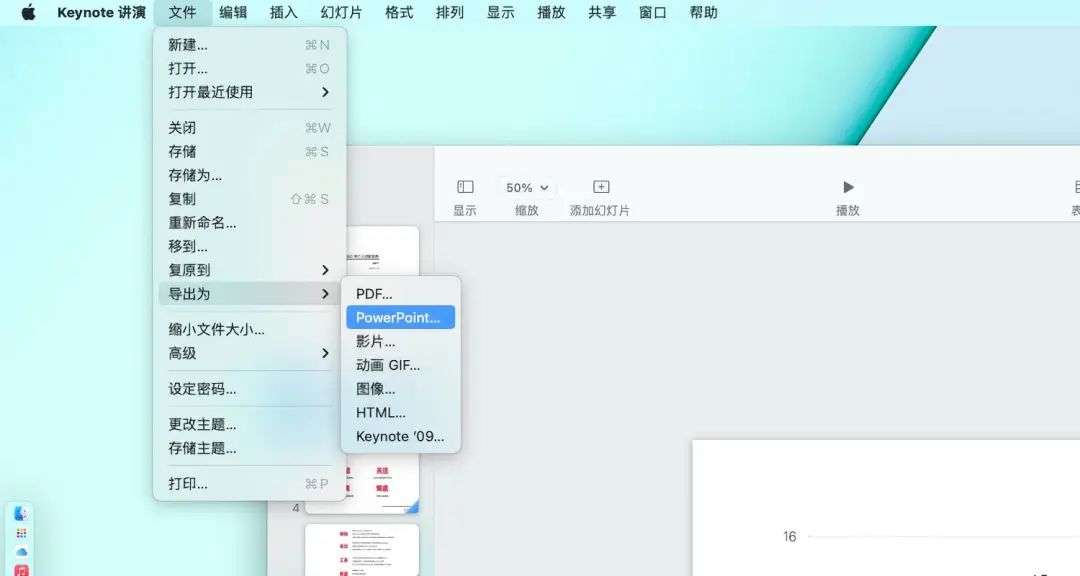This screenshot has height=576, width=1080.
Task: Select slide 4 thumbnail in navigator
Action: pyautogui.click(x=362, y=486)
